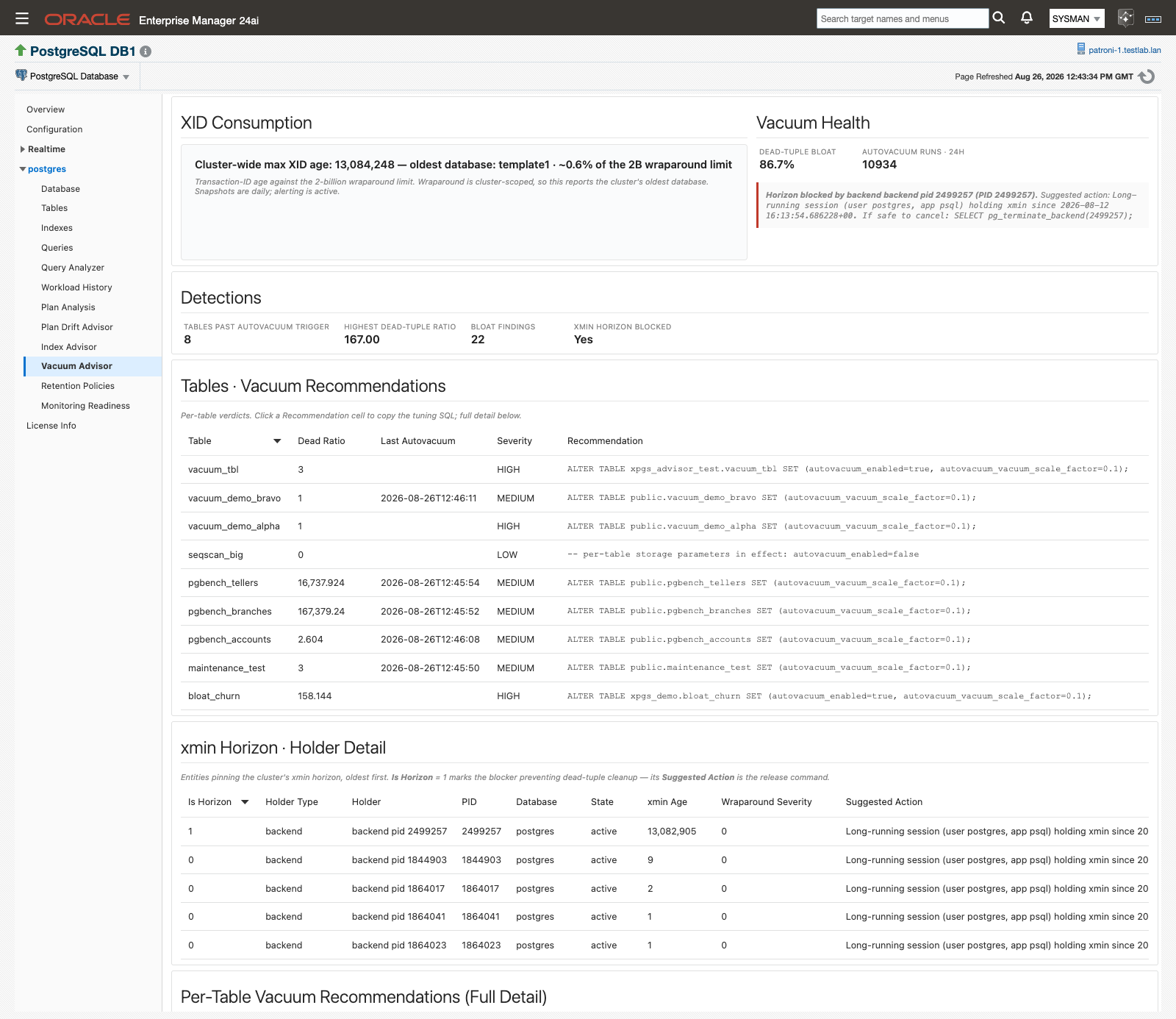1176x1019 pixels.
Task: Select Tables in the sidebar
Action: 54,208
